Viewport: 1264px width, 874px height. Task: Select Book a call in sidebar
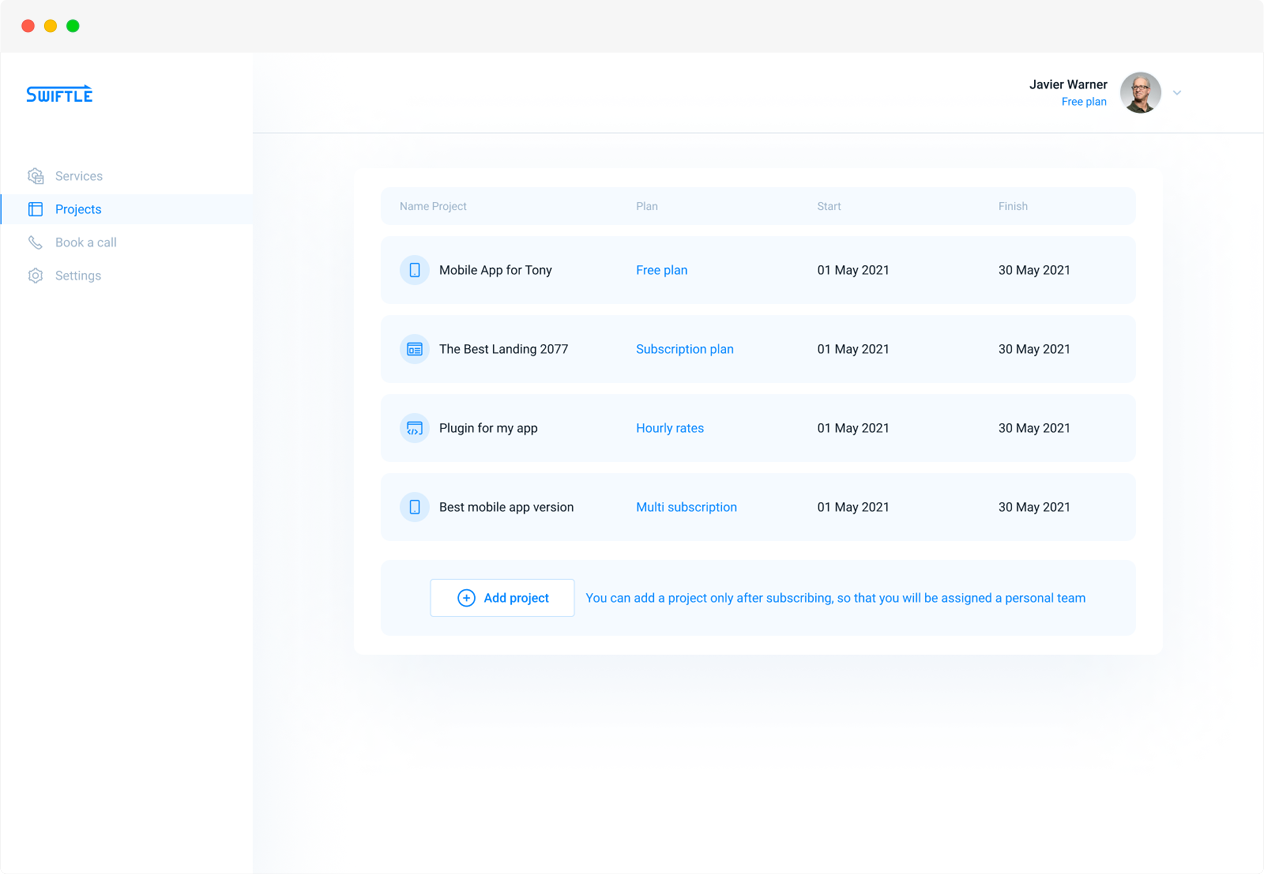[x=85, y=242]
